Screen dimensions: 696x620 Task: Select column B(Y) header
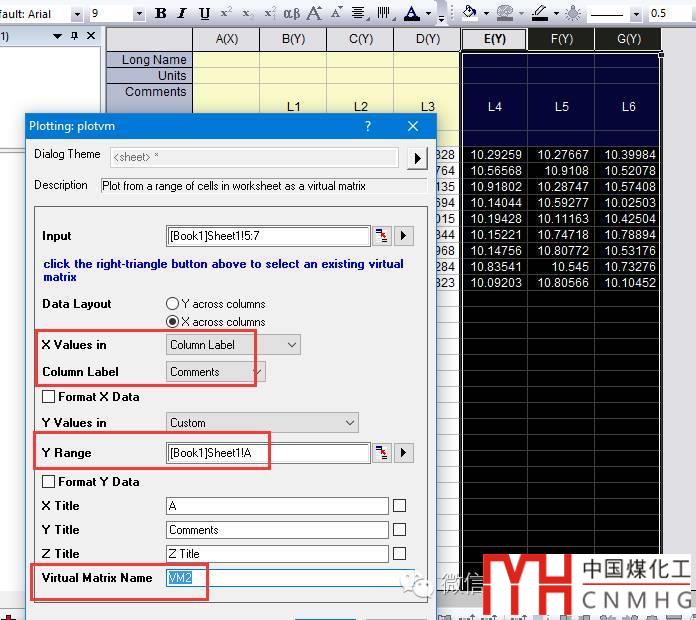pos(293,39)
